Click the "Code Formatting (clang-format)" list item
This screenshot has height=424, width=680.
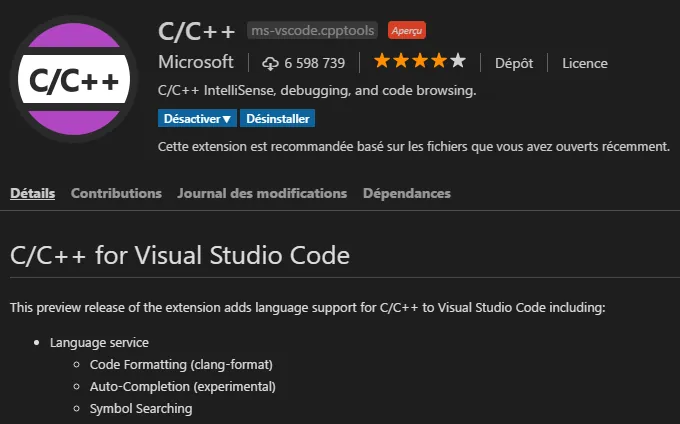[181, 364]
